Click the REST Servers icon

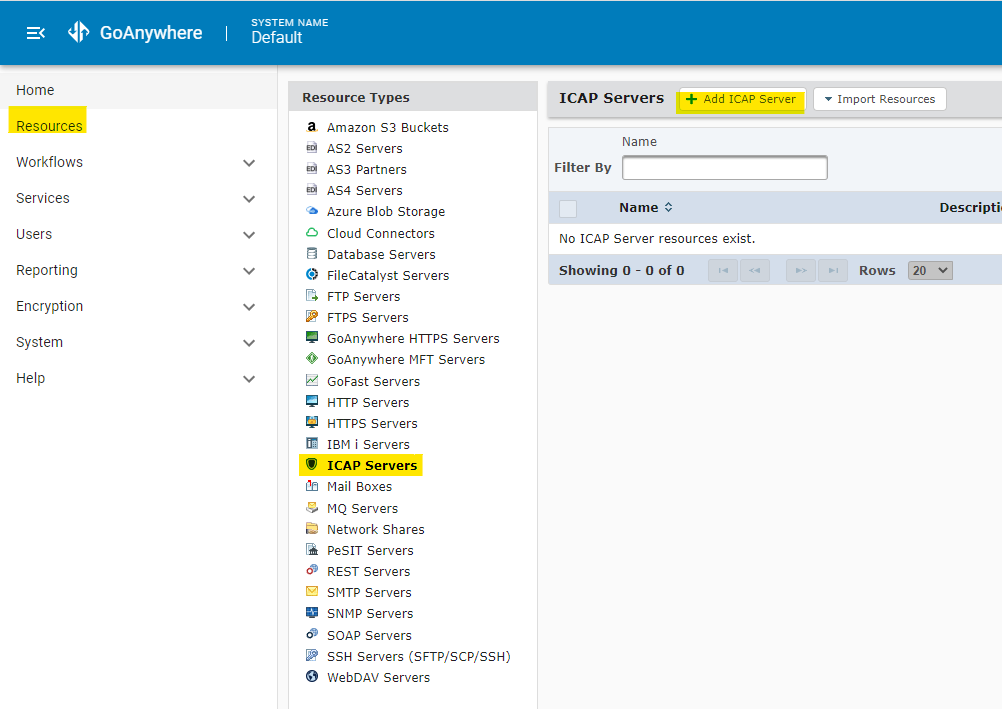(312, 570)
